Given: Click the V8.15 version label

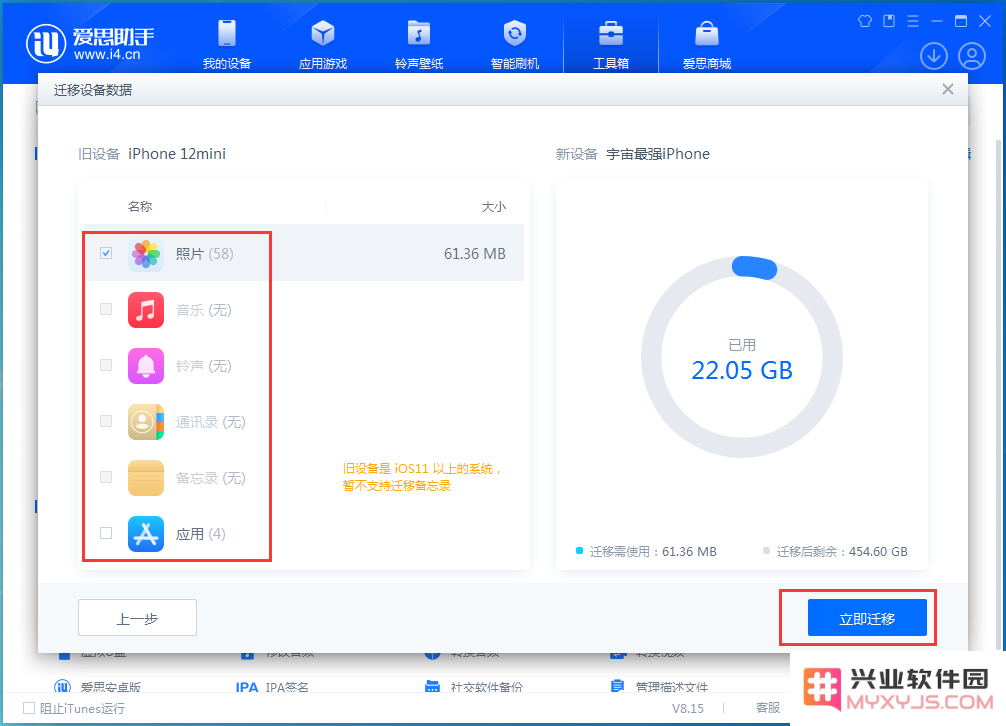Looking at the screenshot, I should pos(688,708).
